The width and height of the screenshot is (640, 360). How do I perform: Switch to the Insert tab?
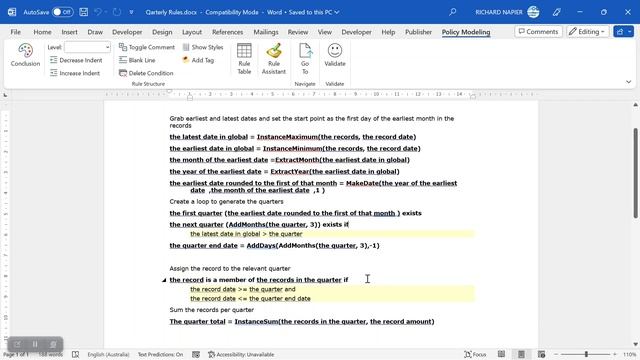(x=69, y=32)
